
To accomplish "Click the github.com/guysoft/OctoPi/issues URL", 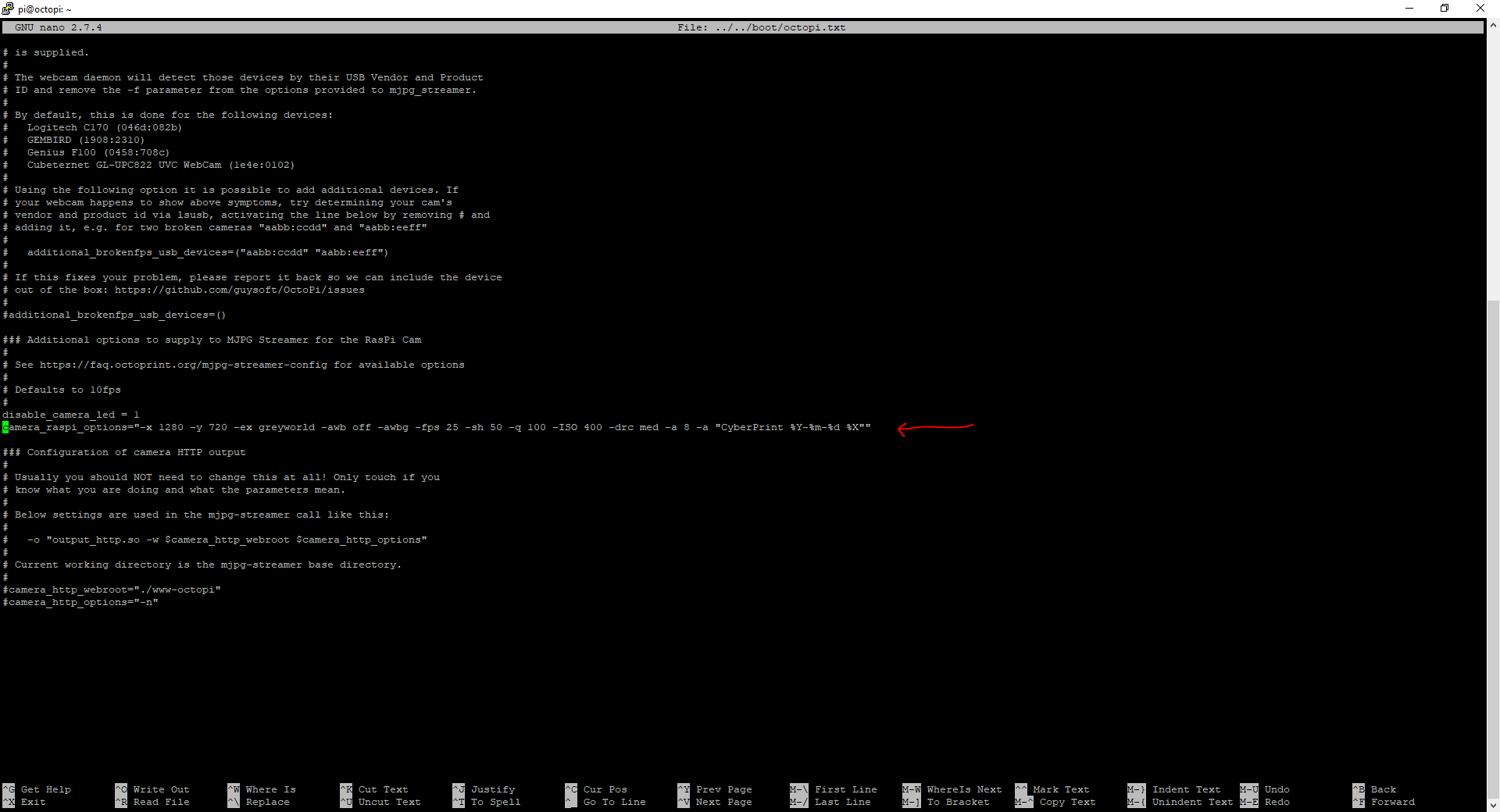I will 240,290.
